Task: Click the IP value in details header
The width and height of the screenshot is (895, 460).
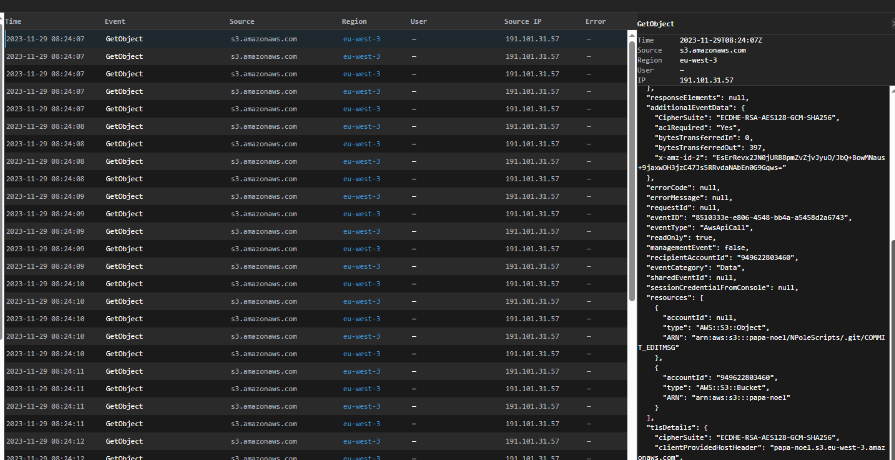Action: coord(706,80)
